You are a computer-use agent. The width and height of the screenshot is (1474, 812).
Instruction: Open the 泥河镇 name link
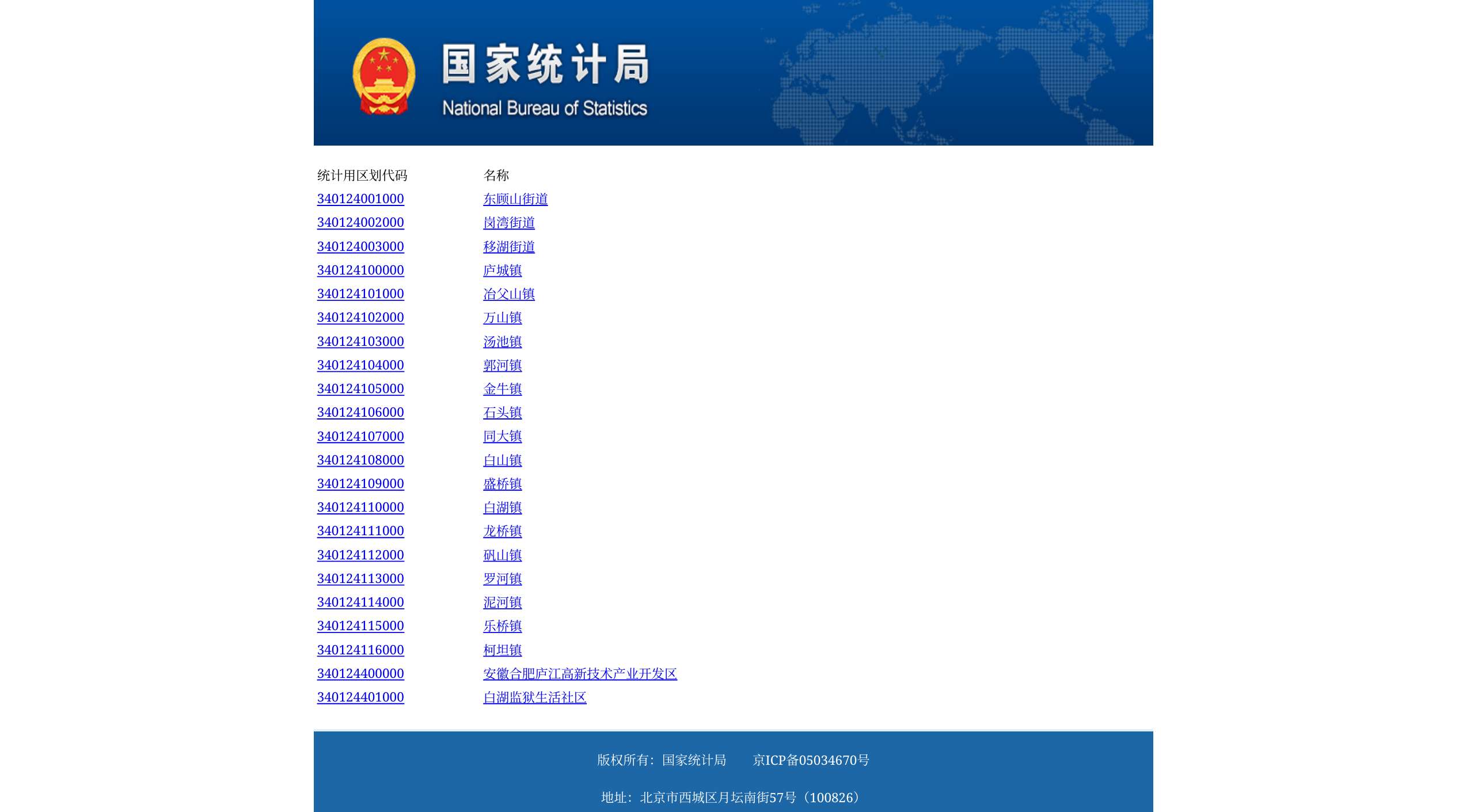point(502,603)
